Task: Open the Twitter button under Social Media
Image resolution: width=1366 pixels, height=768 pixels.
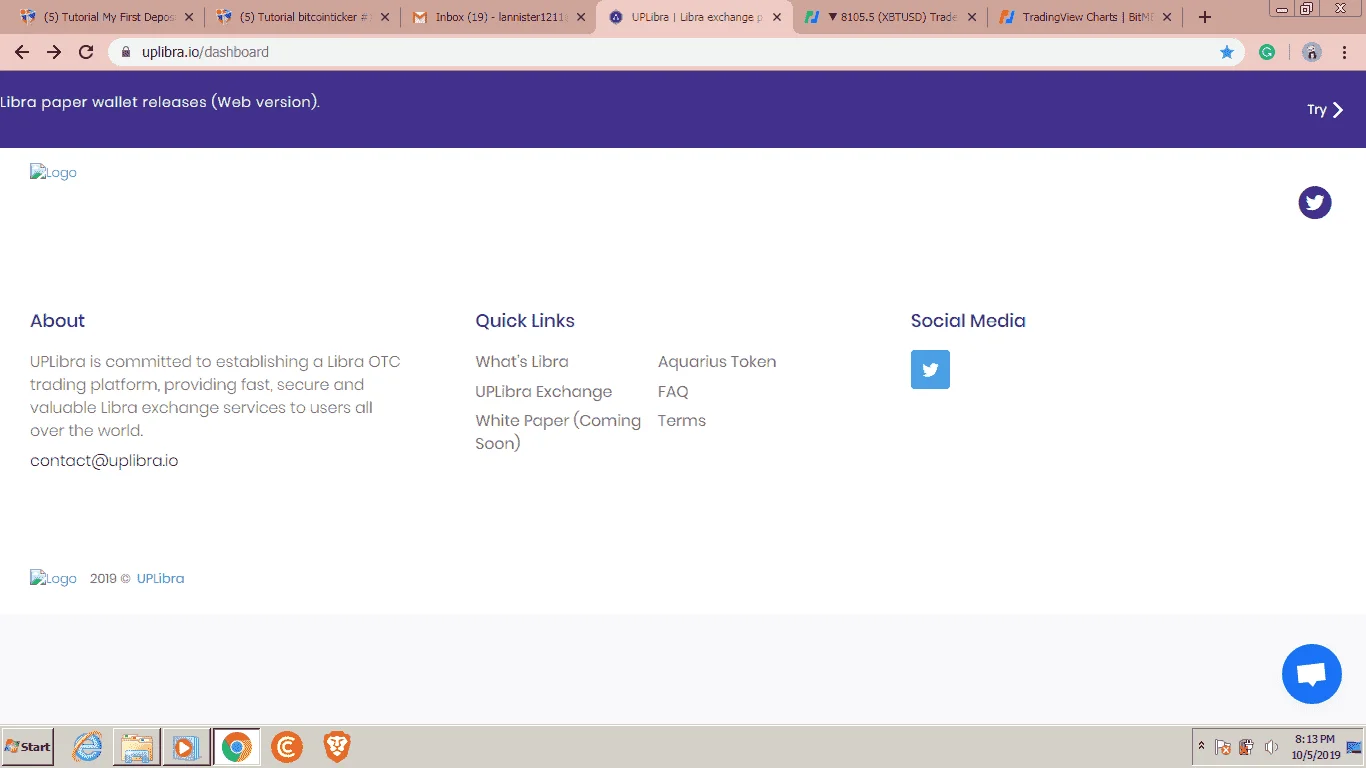Action: (930, 370)
